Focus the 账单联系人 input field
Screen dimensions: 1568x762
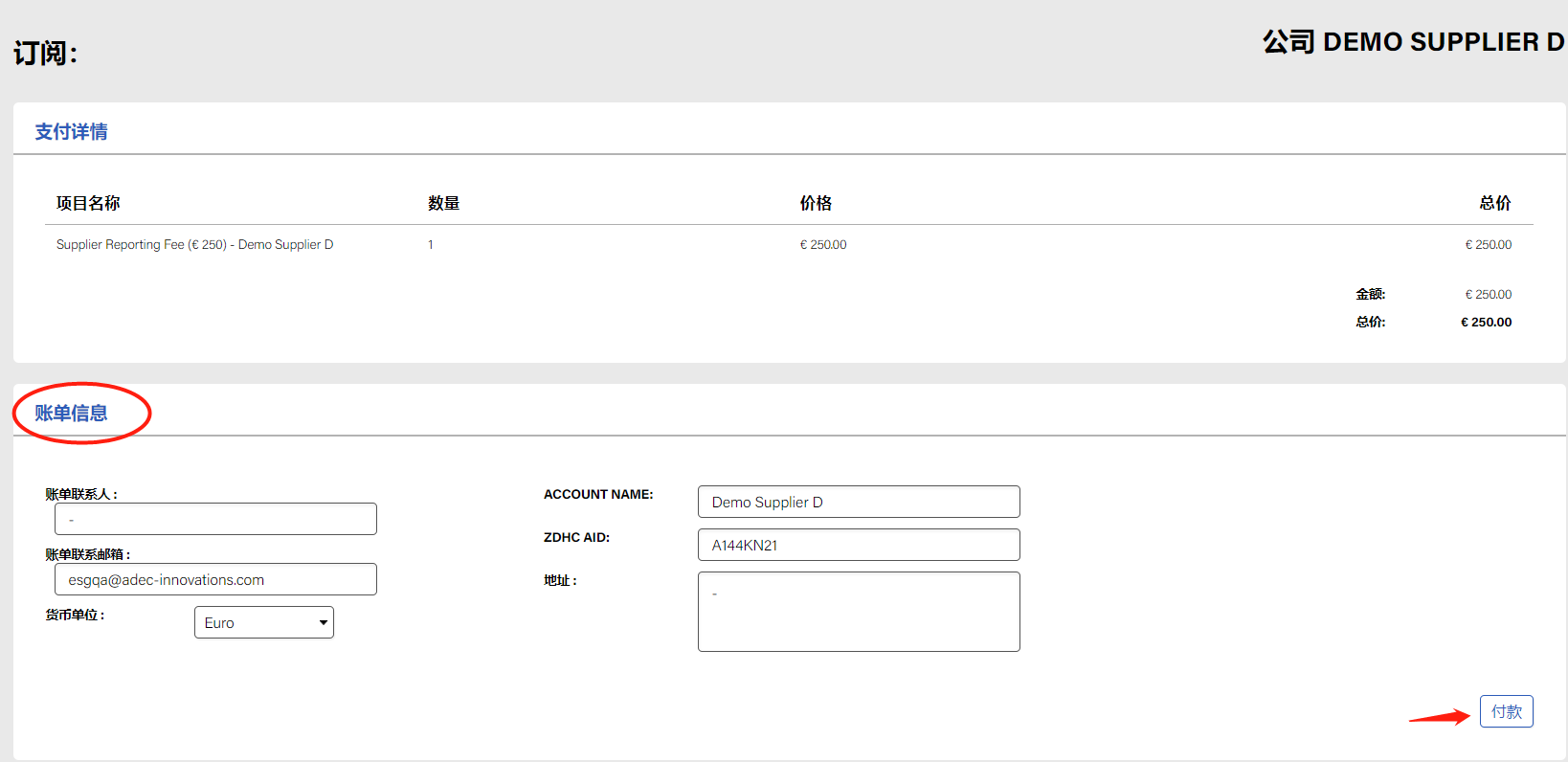pyautogui.click(x=215, y=519)
